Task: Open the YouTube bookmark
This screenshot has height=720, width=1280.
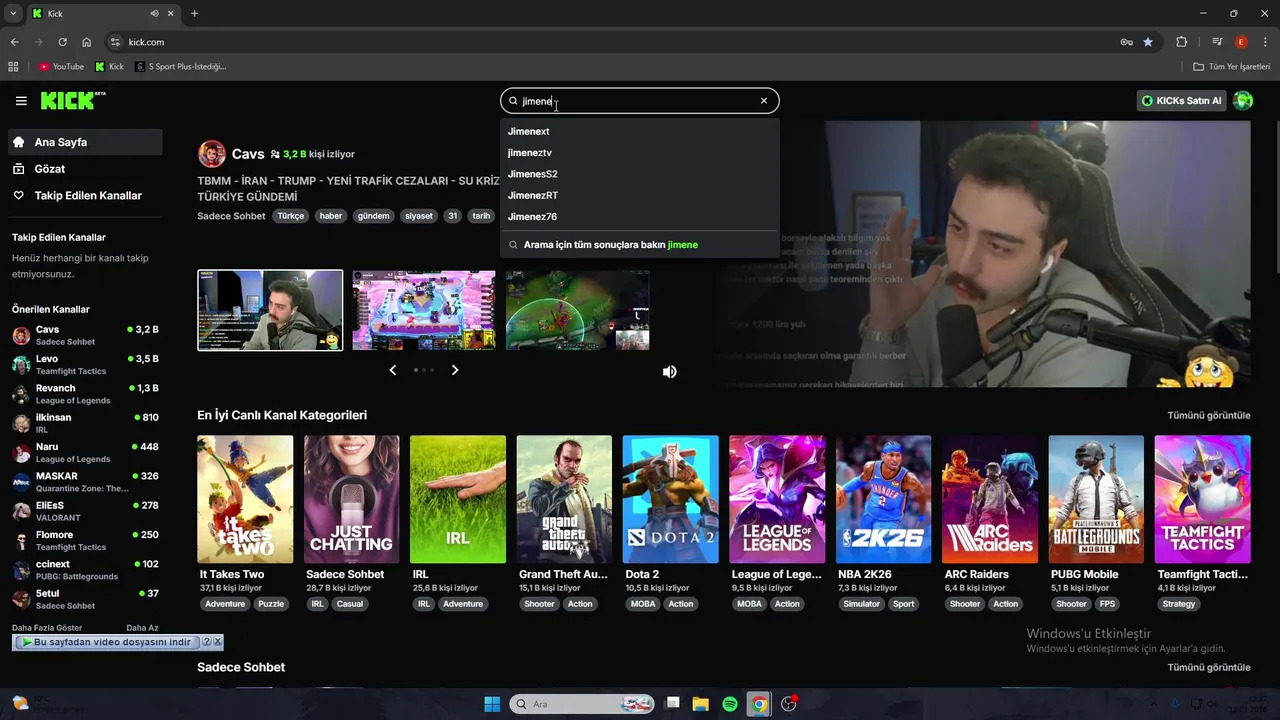Action: (61, 67)
